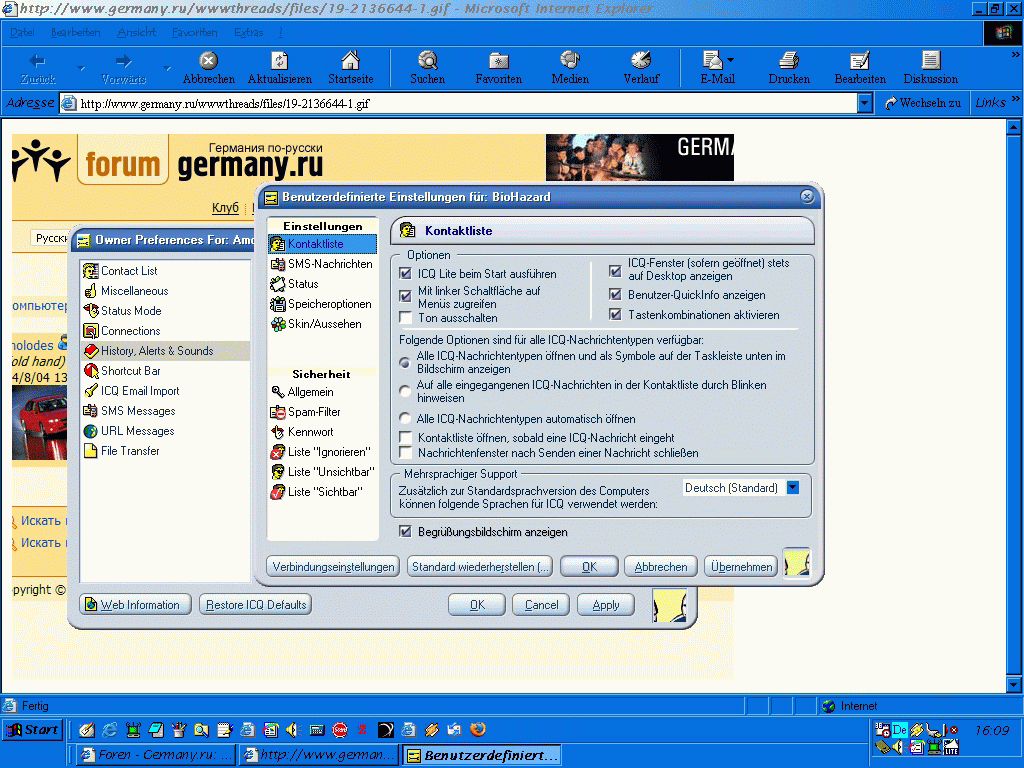Refresh page with Aktualisieren icon

click(280, 61)
